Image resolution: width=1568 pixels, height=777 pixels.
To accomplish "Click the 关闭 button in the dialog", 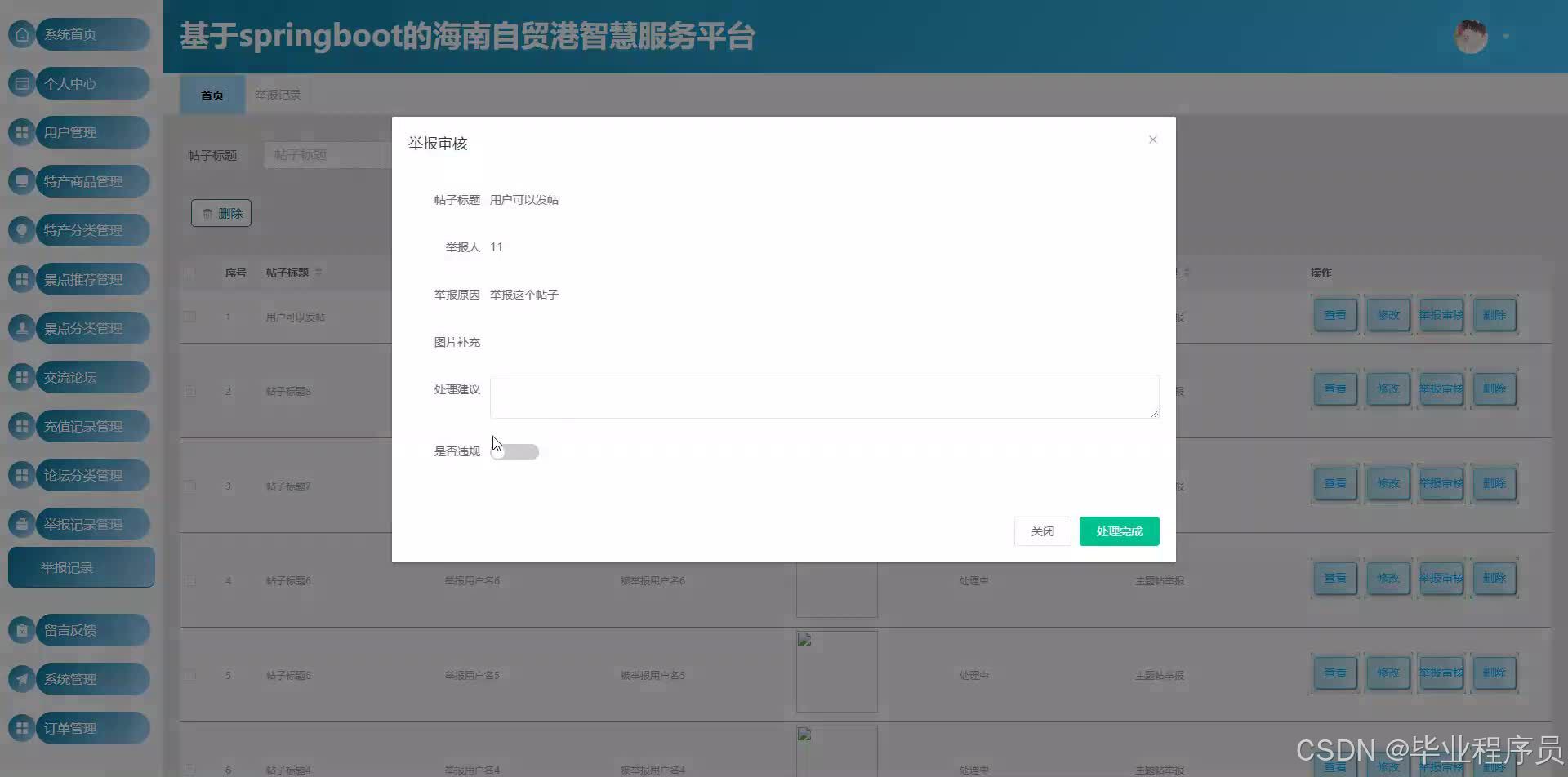I will pyautogui.click(x=1042, y=531).
